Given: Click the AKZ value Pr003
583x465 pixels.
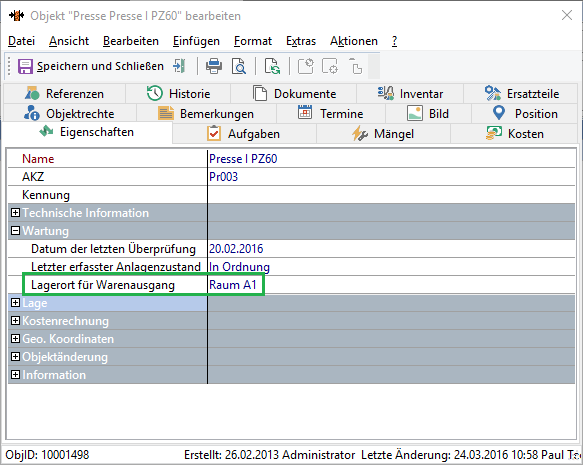Looking at the screenshot, I should pos(223,177).
